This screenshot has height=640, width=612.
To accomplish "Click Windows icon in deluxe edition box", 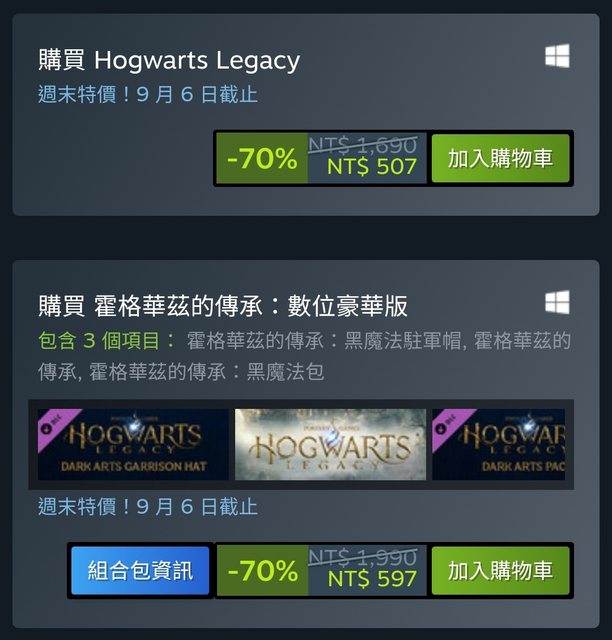I will click(x=557, y=302).
